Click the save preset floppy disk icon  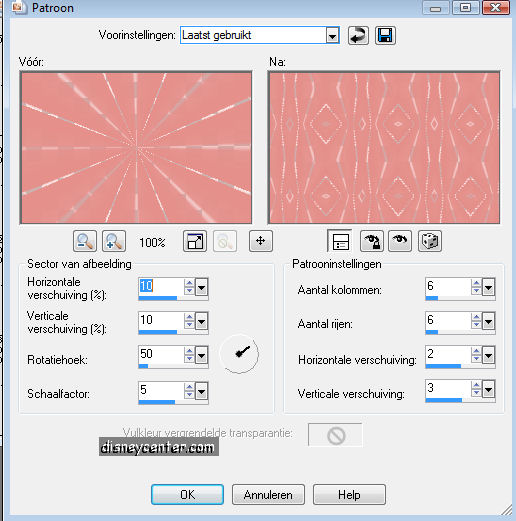click(385, 35)
